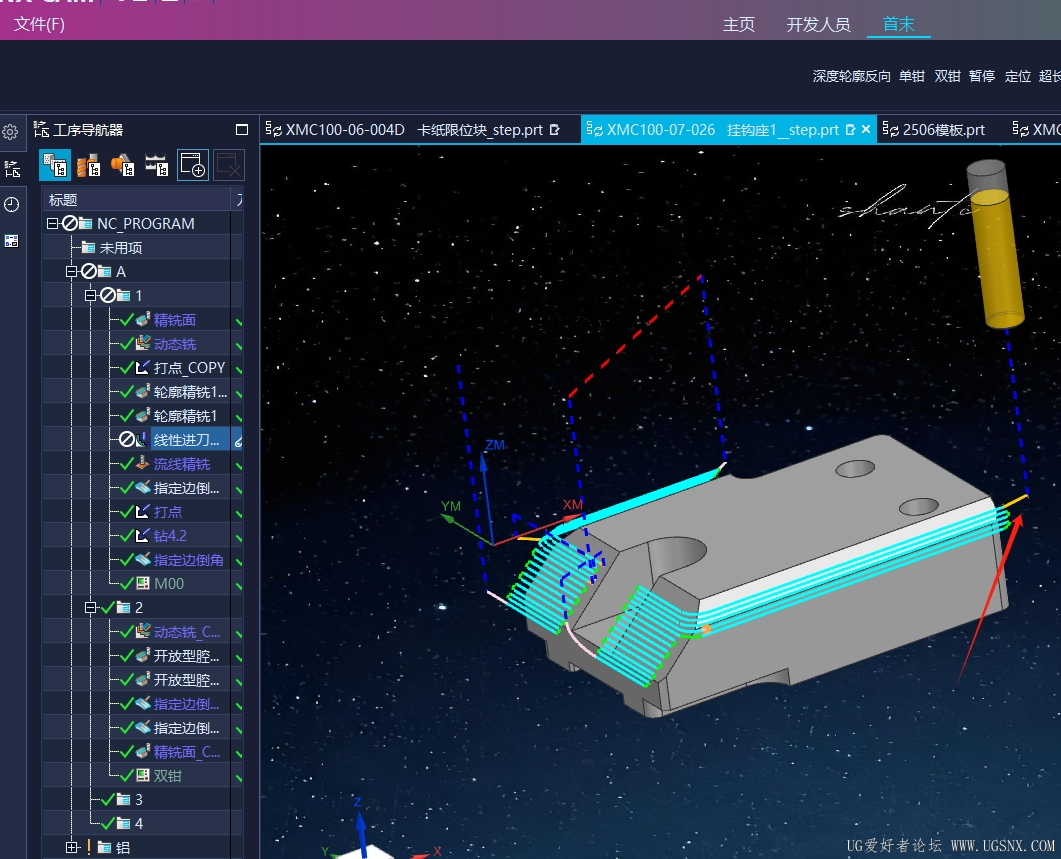Click the 未用项 folder icon
This screenshot has width=1061, height=859.
88,248
